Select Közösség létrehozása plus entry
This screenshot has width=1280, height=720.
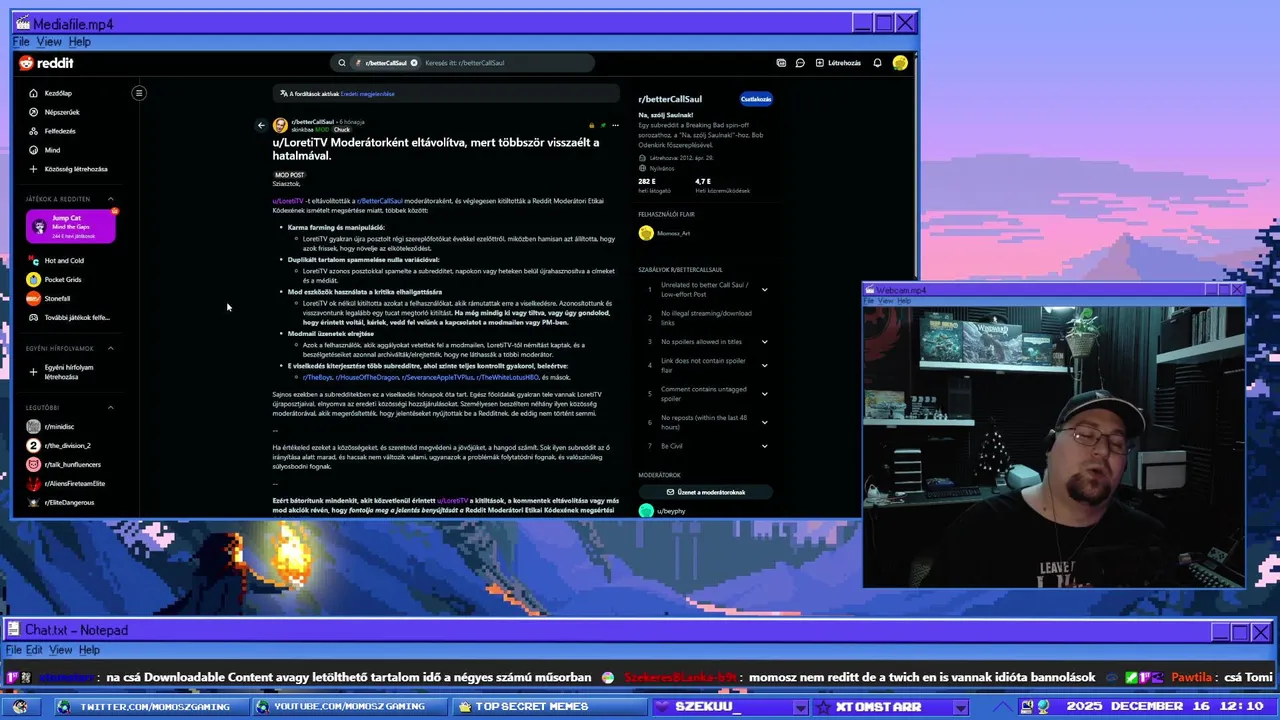(x=68, y=169)
